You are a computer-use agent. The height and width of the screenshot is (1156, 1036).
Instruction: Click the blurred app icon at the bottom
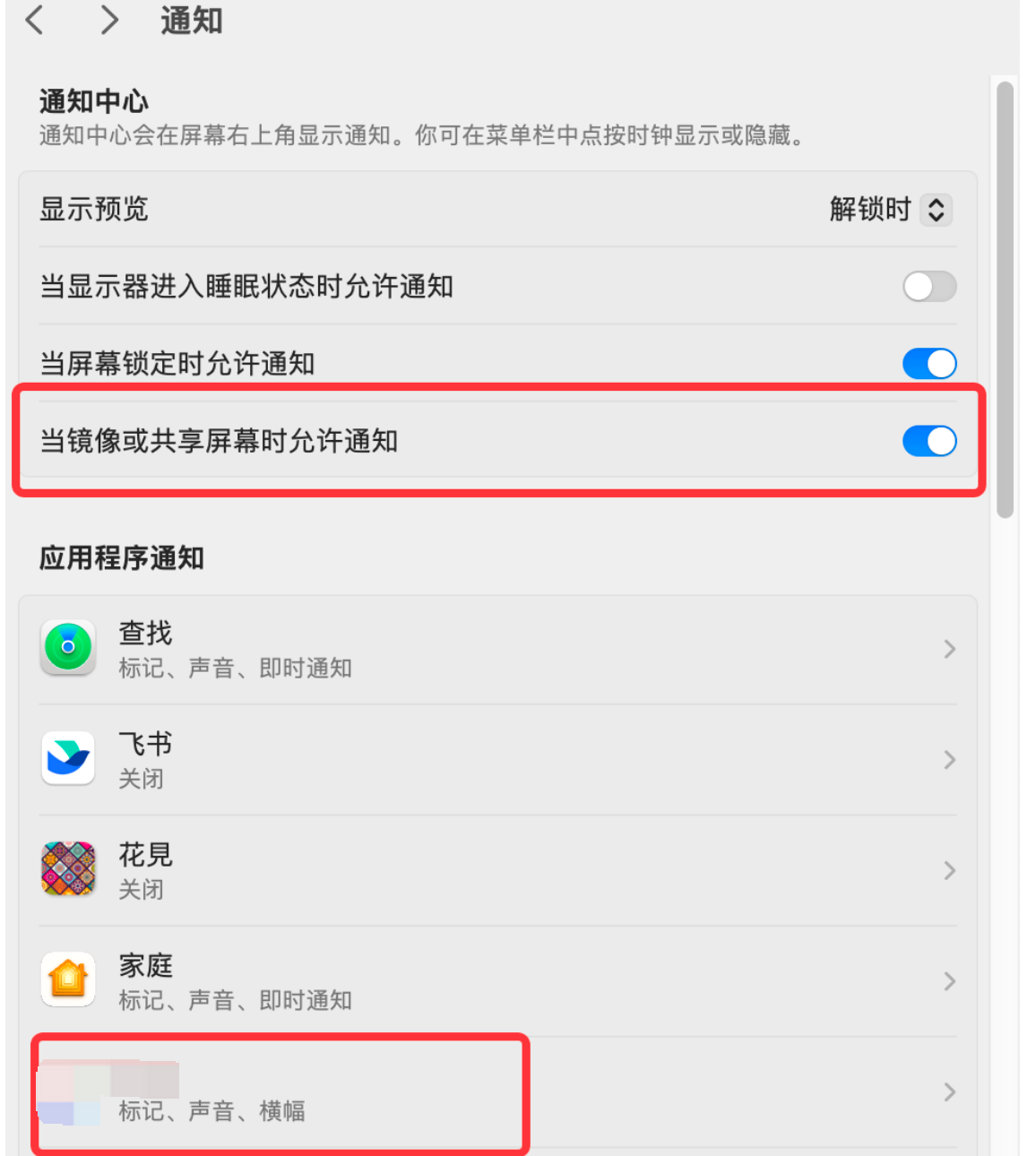pos(68,1091)
